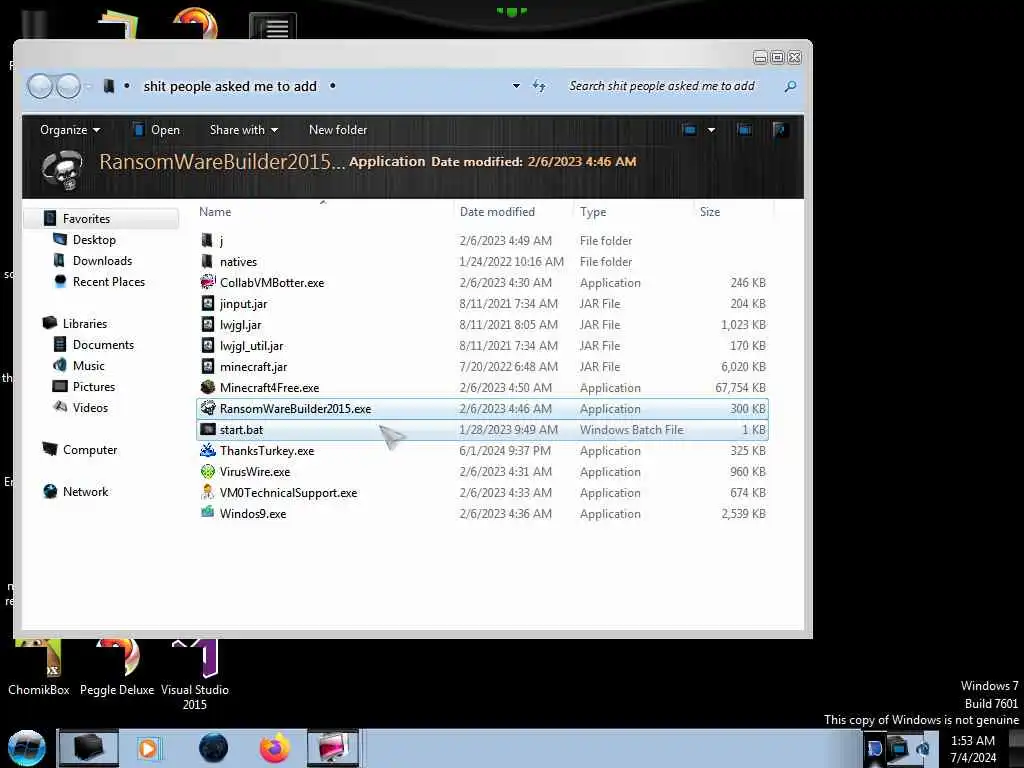Select the ThanksTurkey.exe icon
Screen dimensions: 1024x768
pos(208,450)
